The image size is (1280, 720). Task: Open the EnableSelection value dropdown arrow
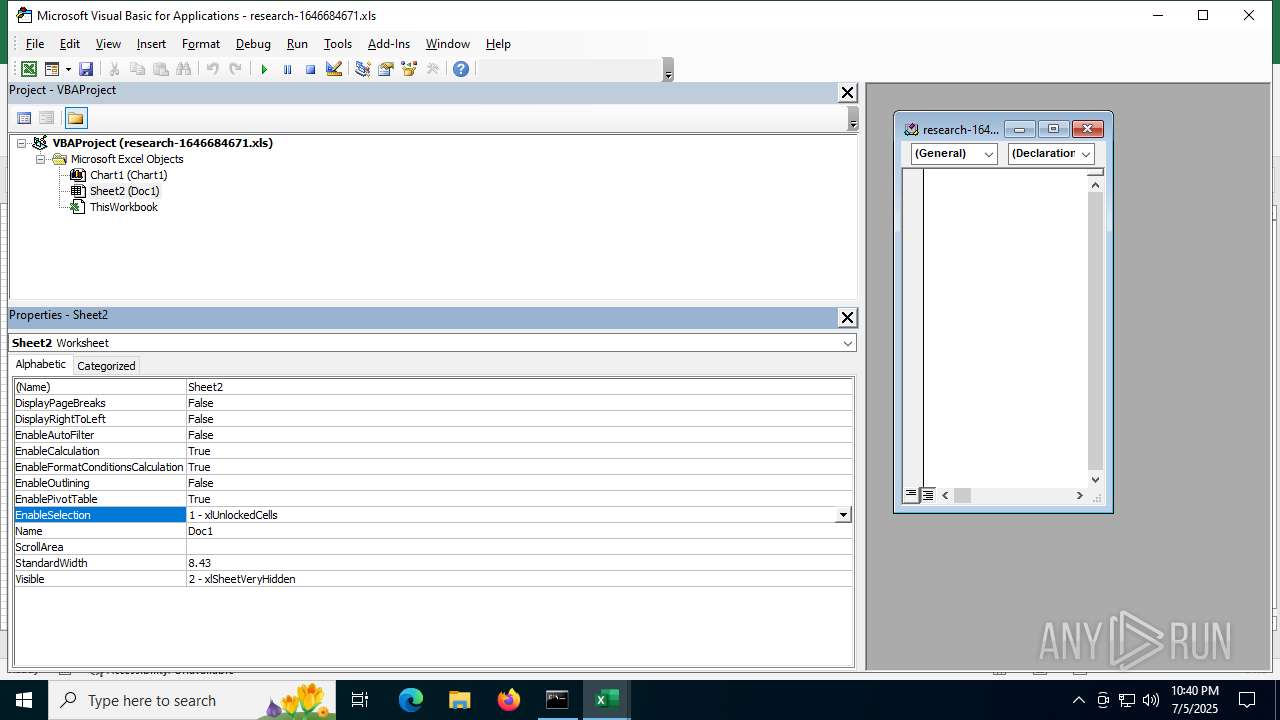coord(843,515)
